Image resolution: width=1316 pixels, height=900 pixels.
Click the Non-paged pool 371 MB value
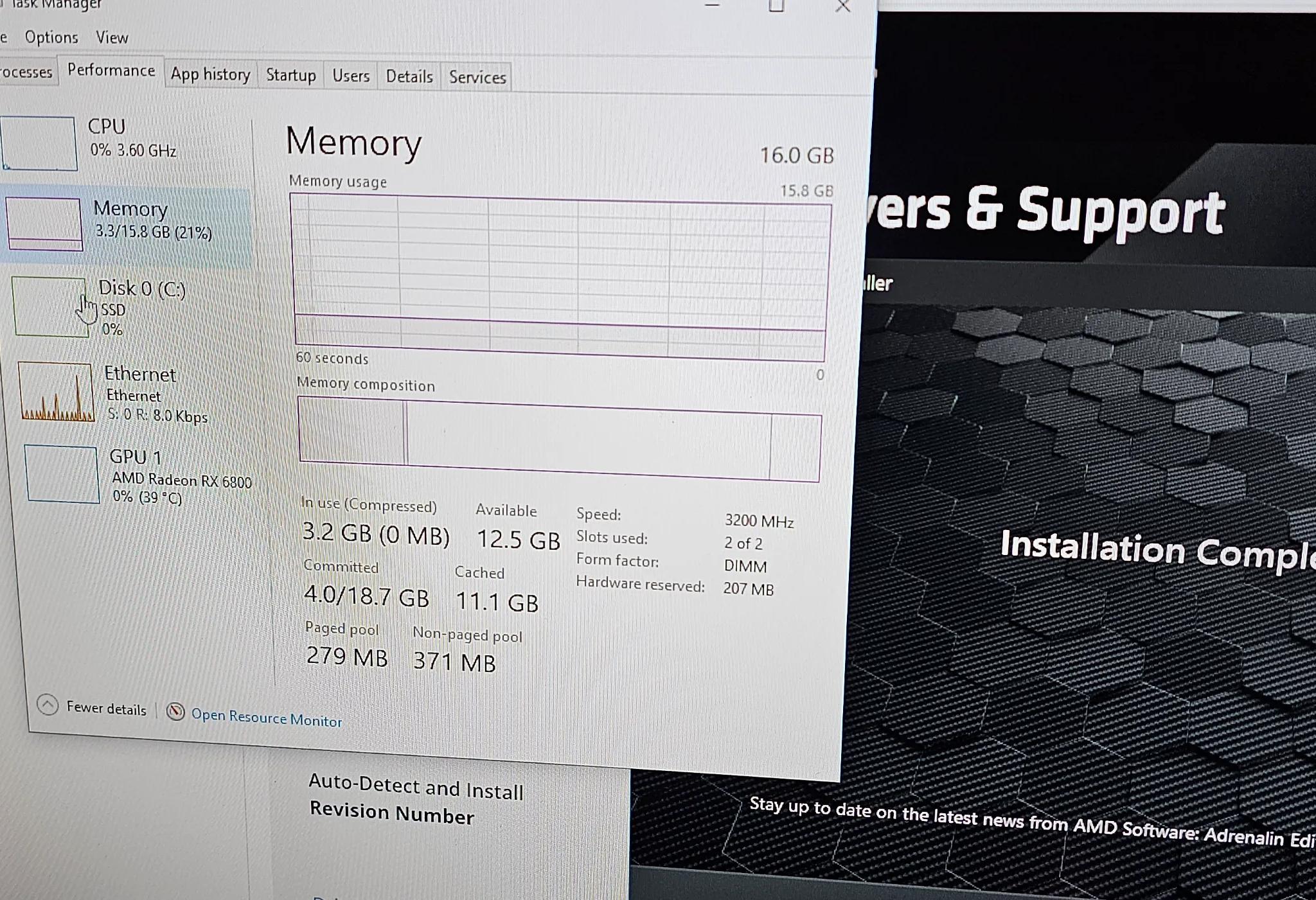[454, 662]
